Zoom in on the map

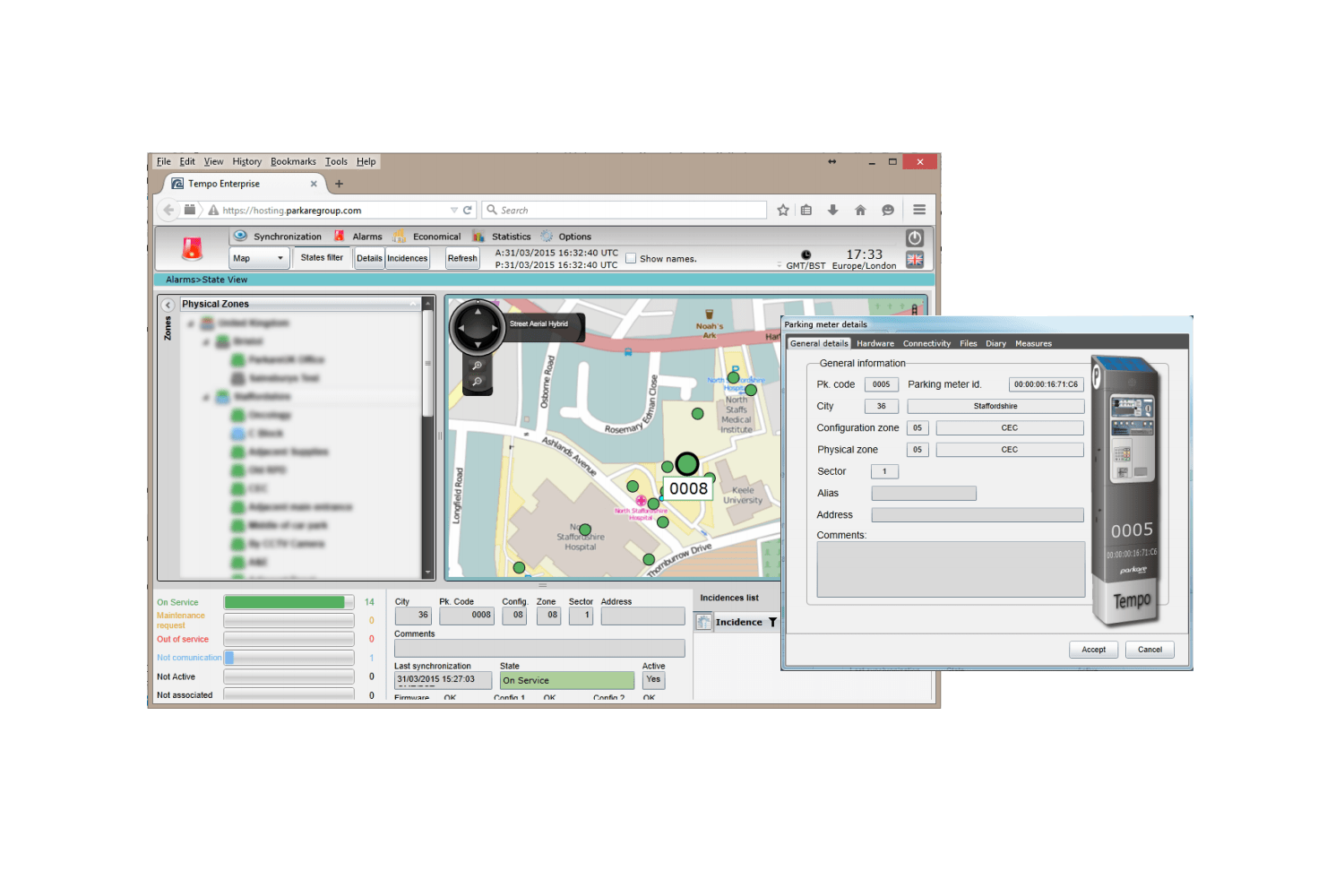coord(478,366)
